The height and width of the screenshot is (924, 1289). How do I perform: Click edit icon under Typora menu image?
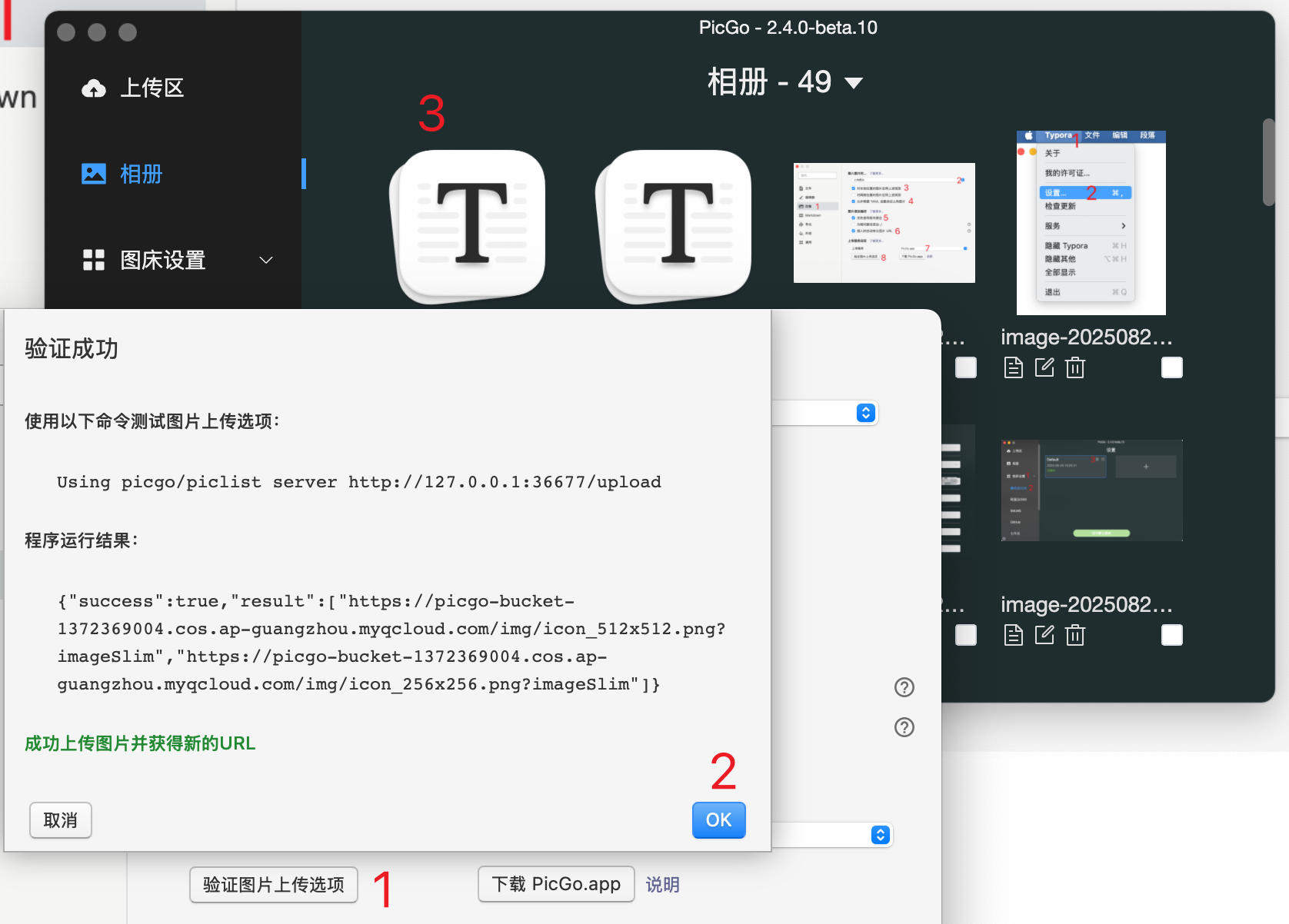coord(1044,368)
